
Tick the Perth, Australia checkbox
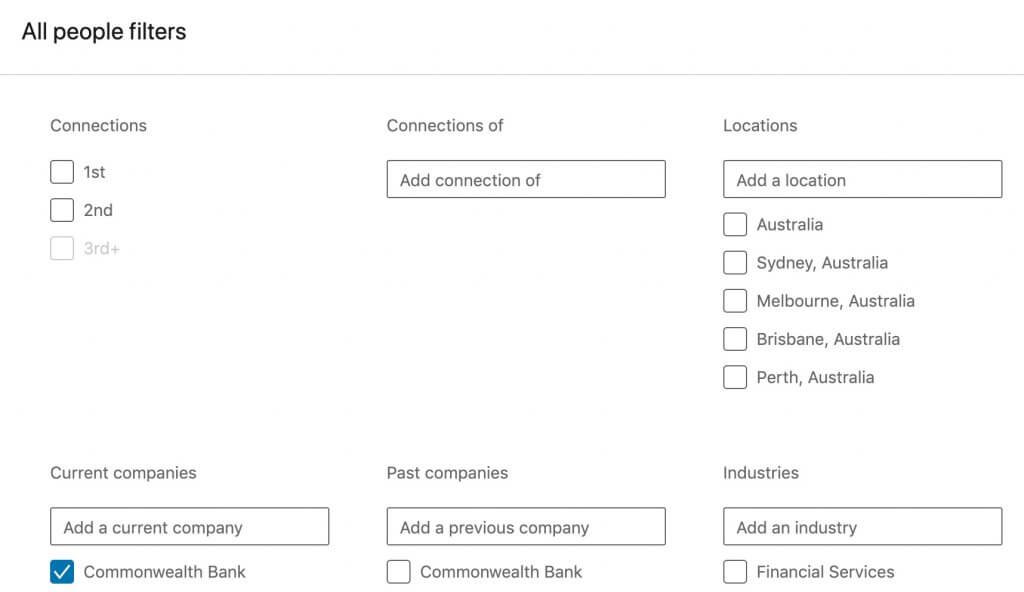tap(735, 377)
